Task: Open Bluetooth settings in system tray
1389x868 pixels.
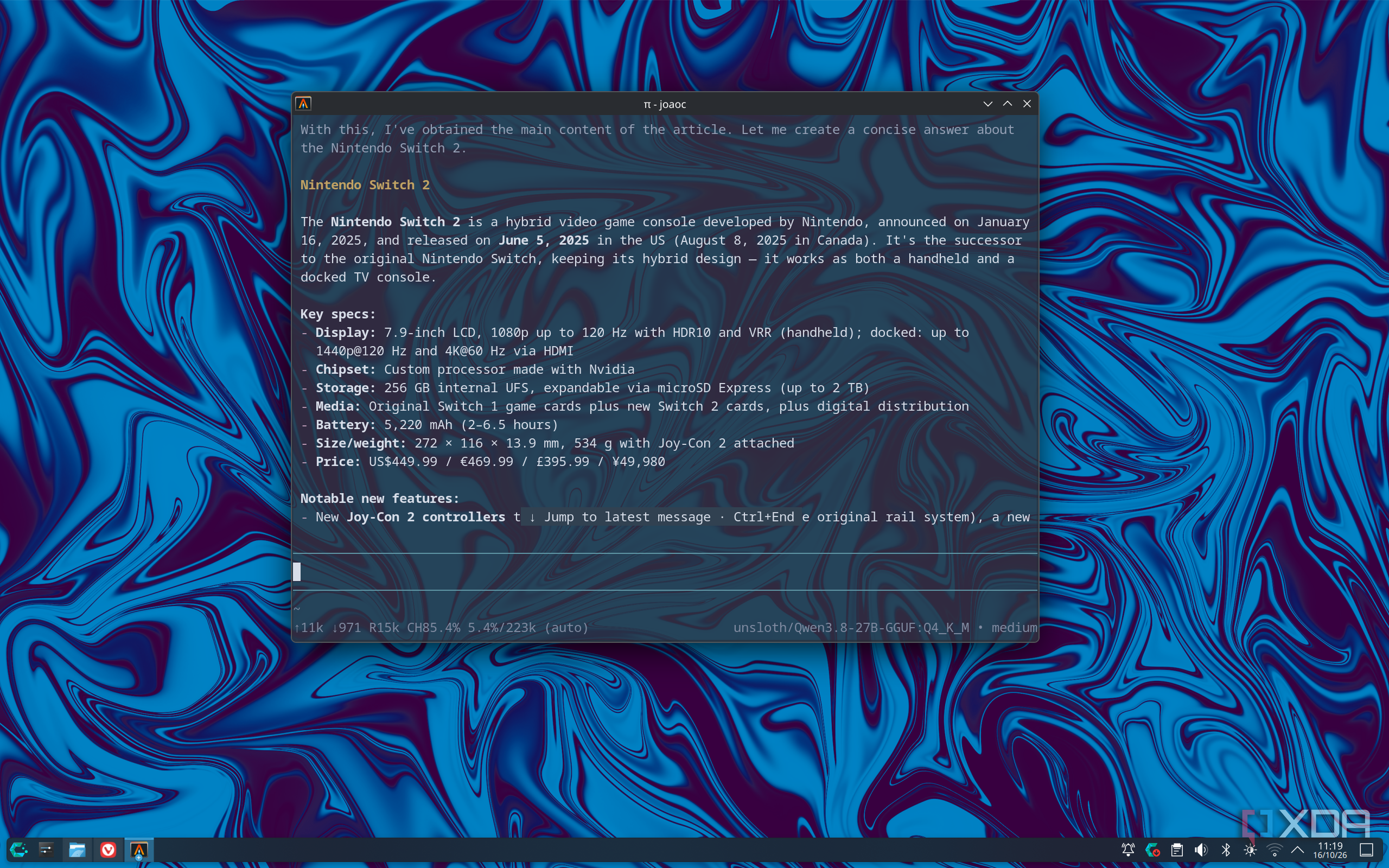Action: (1226, 850)
